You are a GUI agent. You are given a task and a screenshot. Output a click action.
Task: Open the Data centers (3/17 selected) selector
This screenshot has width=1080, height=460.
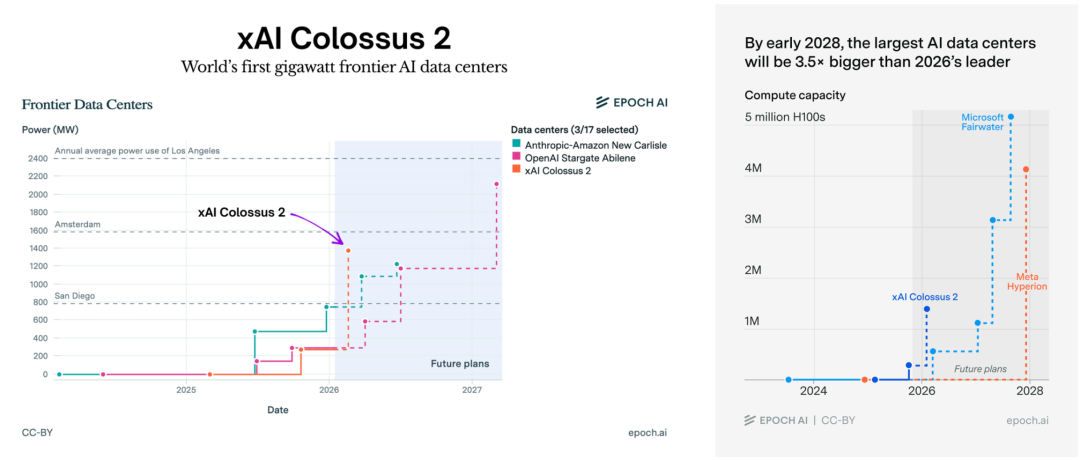(x=574, y=130)
